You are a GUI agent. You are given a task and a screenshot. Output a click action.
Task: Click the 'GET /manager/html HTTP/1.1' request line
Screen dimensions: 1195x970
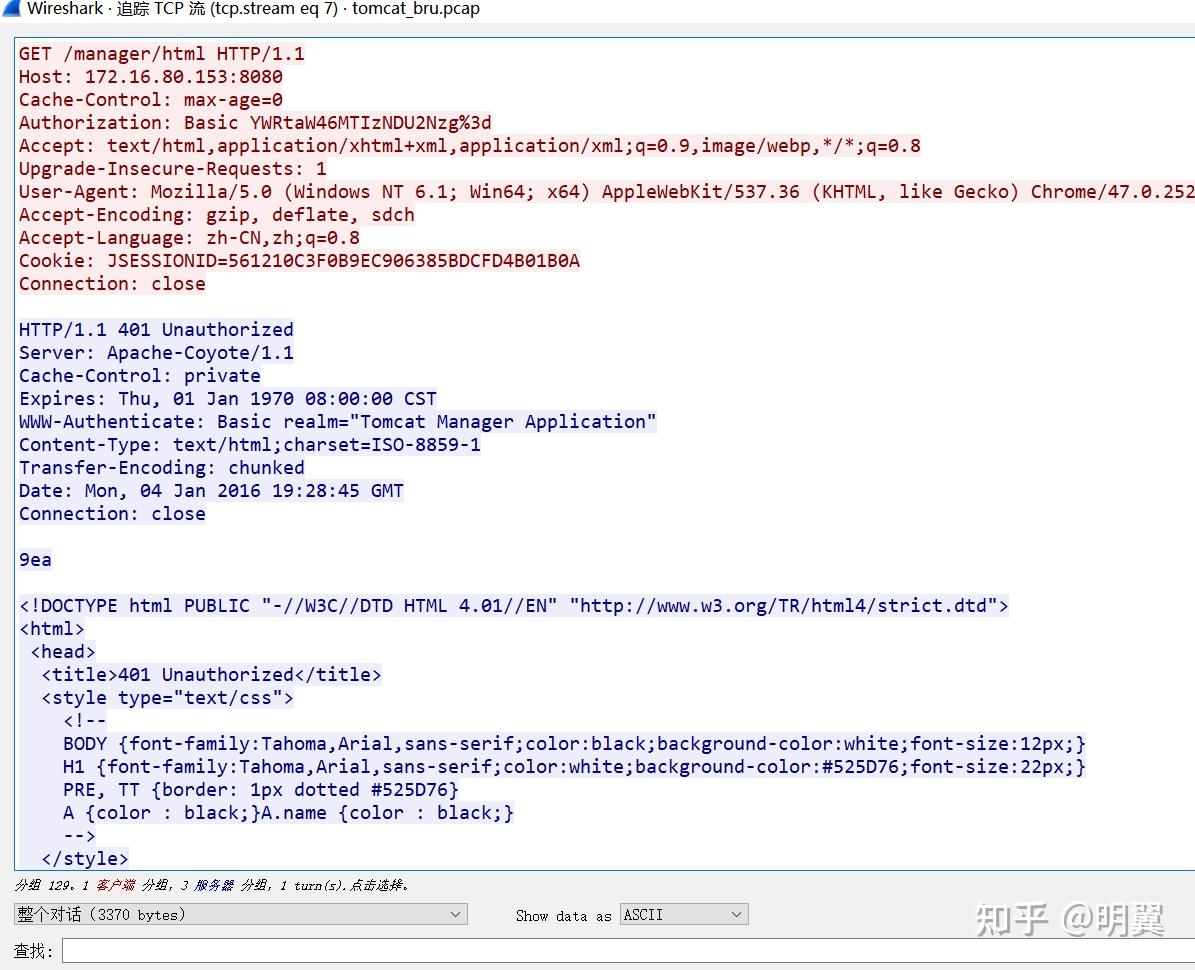(x=162, y=54)
